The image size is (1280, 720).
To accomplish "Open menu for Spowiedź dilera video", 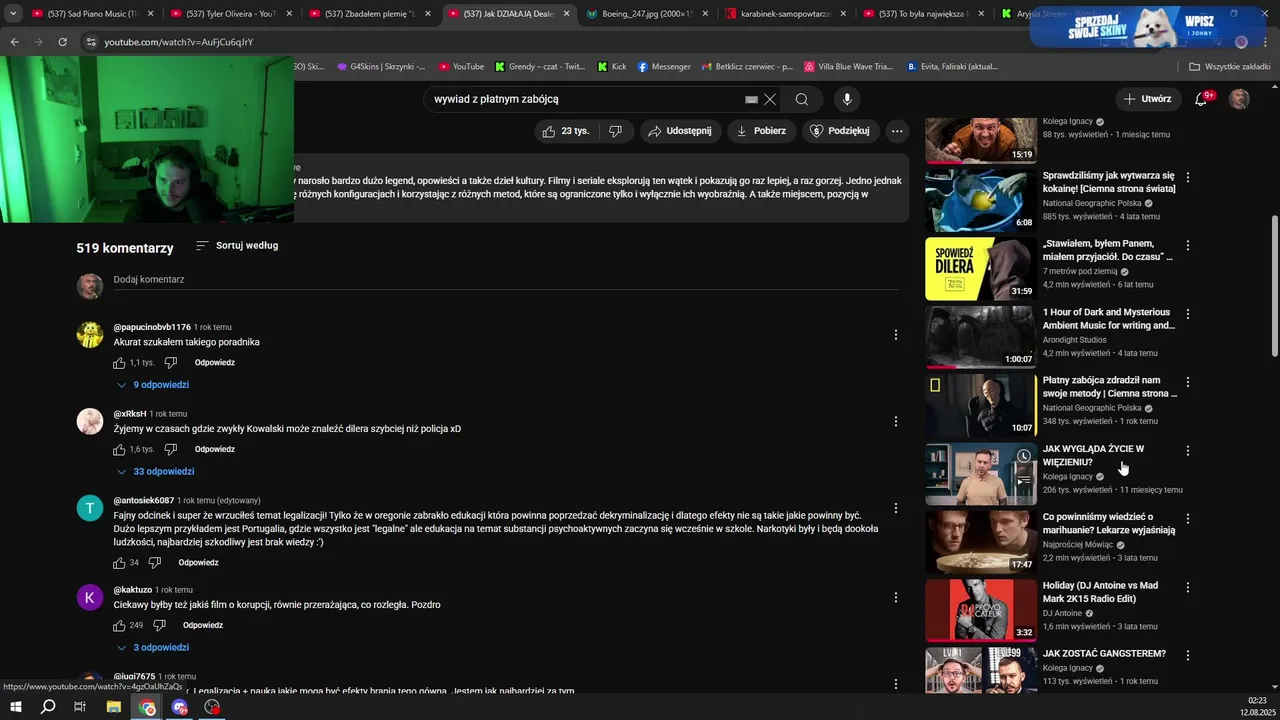I will 1188,245.
